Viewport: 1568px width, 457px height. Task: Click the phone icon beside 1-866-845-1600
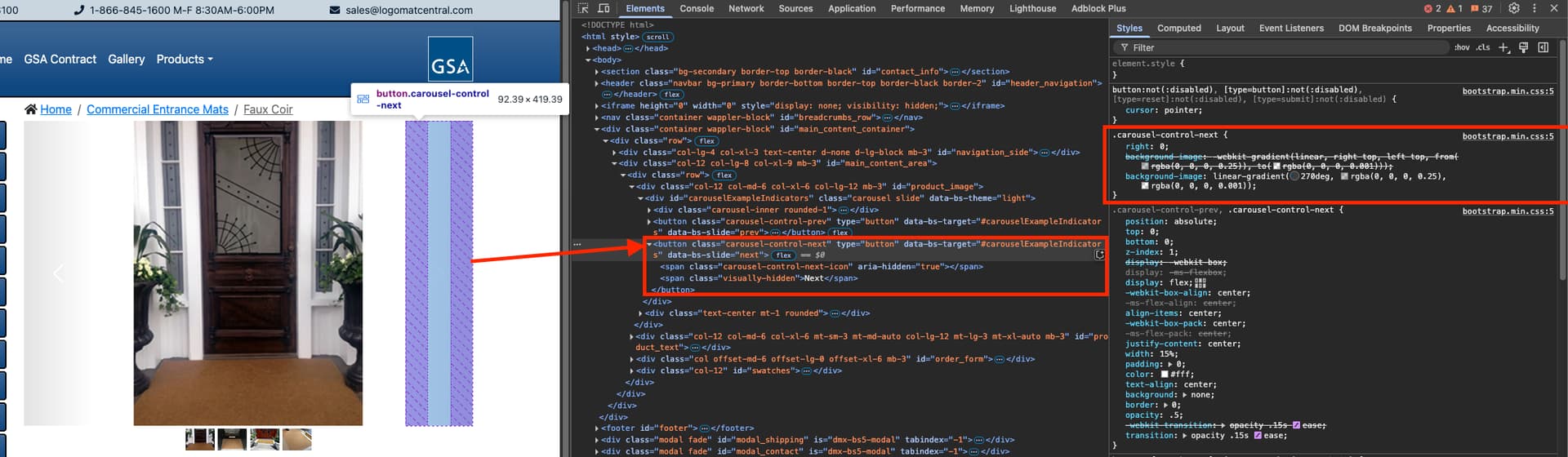click(x=79, y=10)
